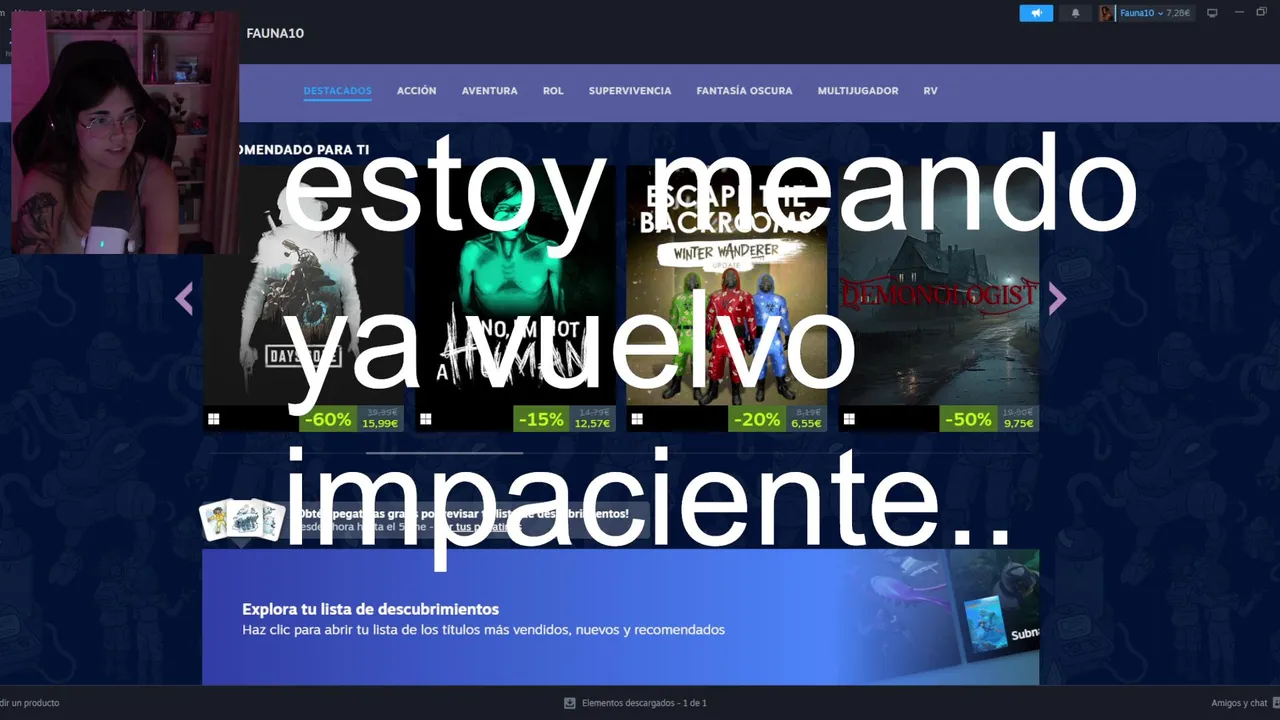Click the -50% discount price 9,75€
This screenshot has height=720, width=1280.
989,419
